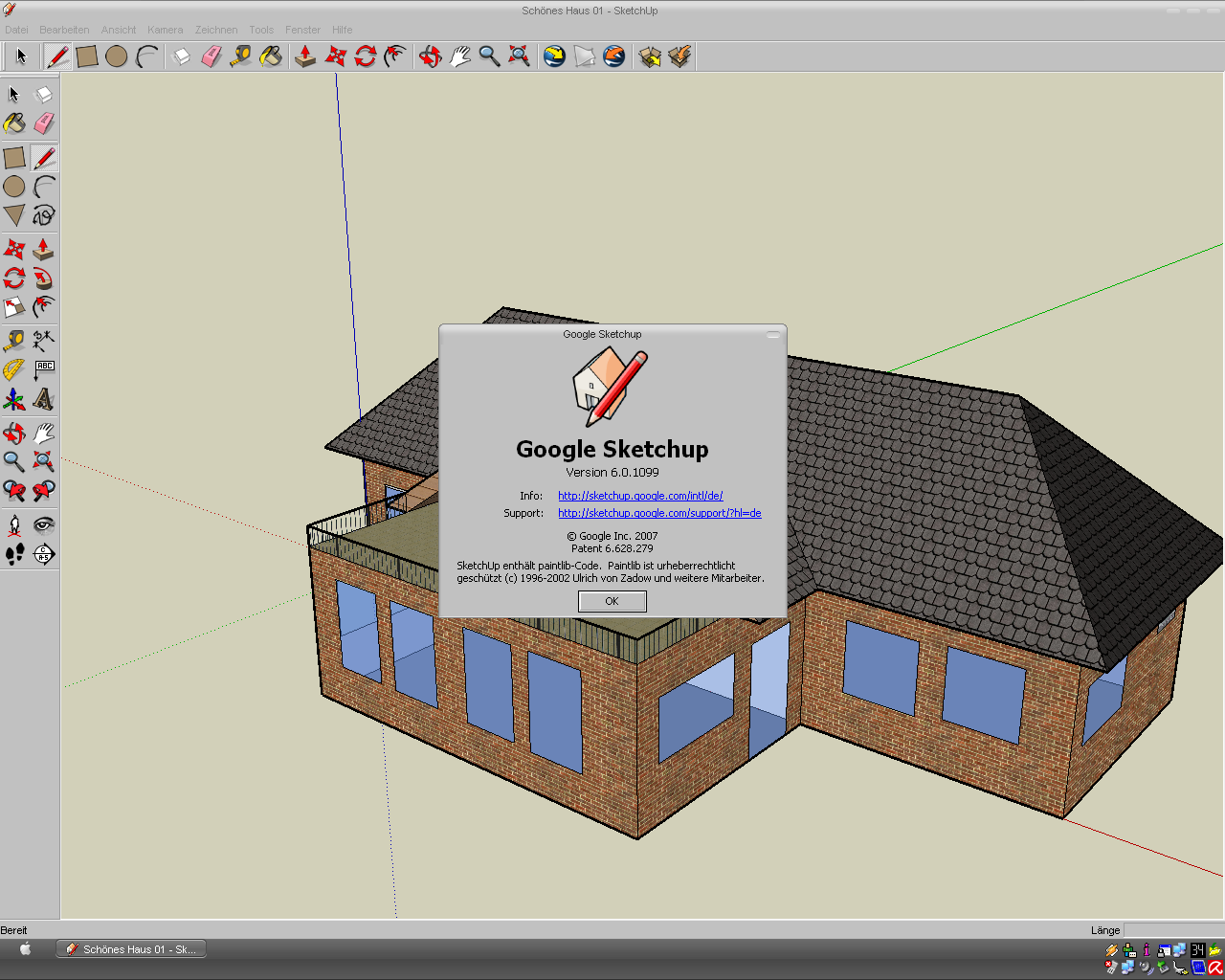The image size is (1225, 980).
Task: Click the Patent 6.628.279 text
Action: [612, 548]
